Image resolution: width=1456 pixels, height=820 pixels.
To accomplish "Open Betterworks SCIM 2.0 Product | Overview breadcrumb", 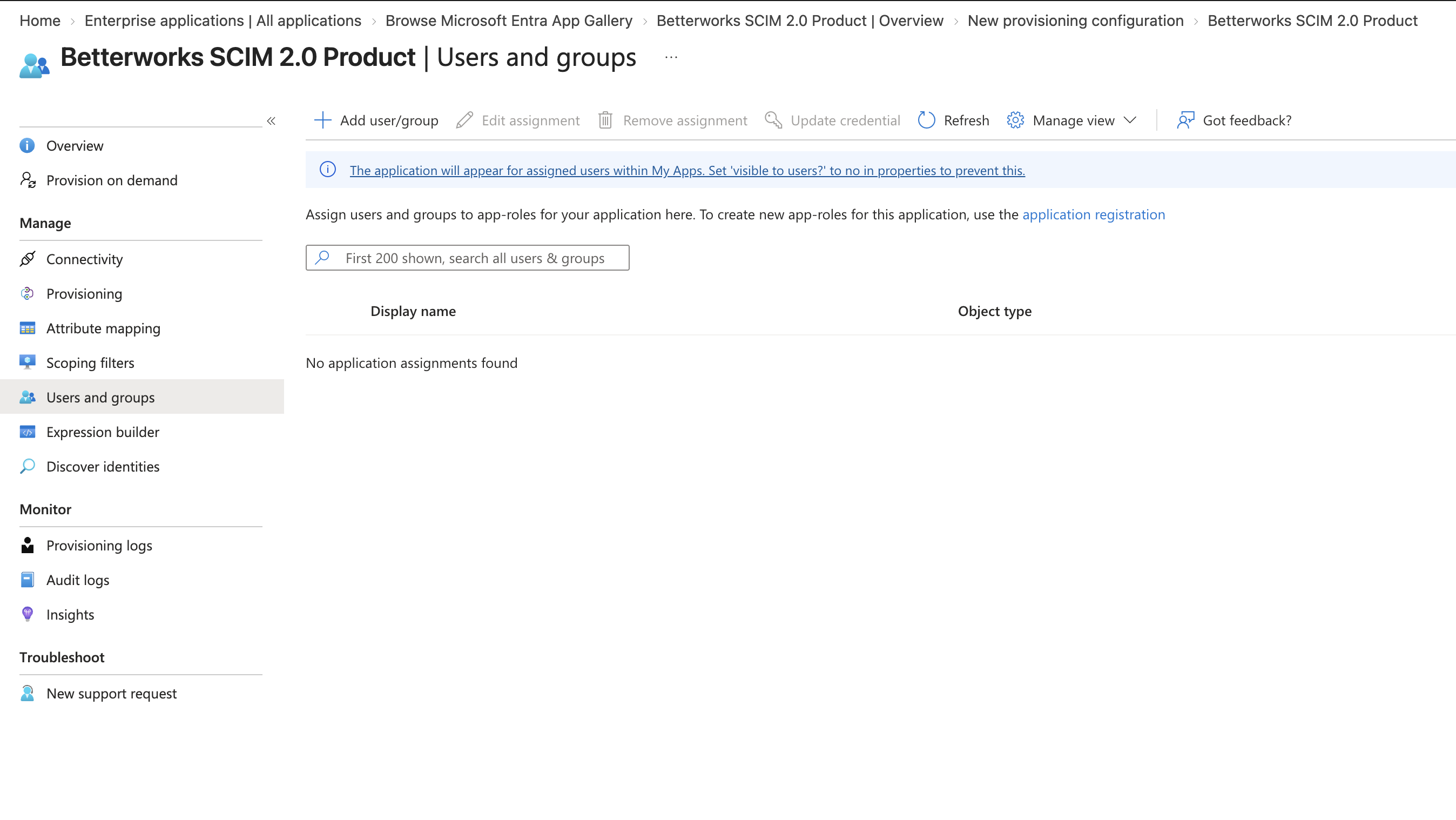I will [x=800, y=21].
